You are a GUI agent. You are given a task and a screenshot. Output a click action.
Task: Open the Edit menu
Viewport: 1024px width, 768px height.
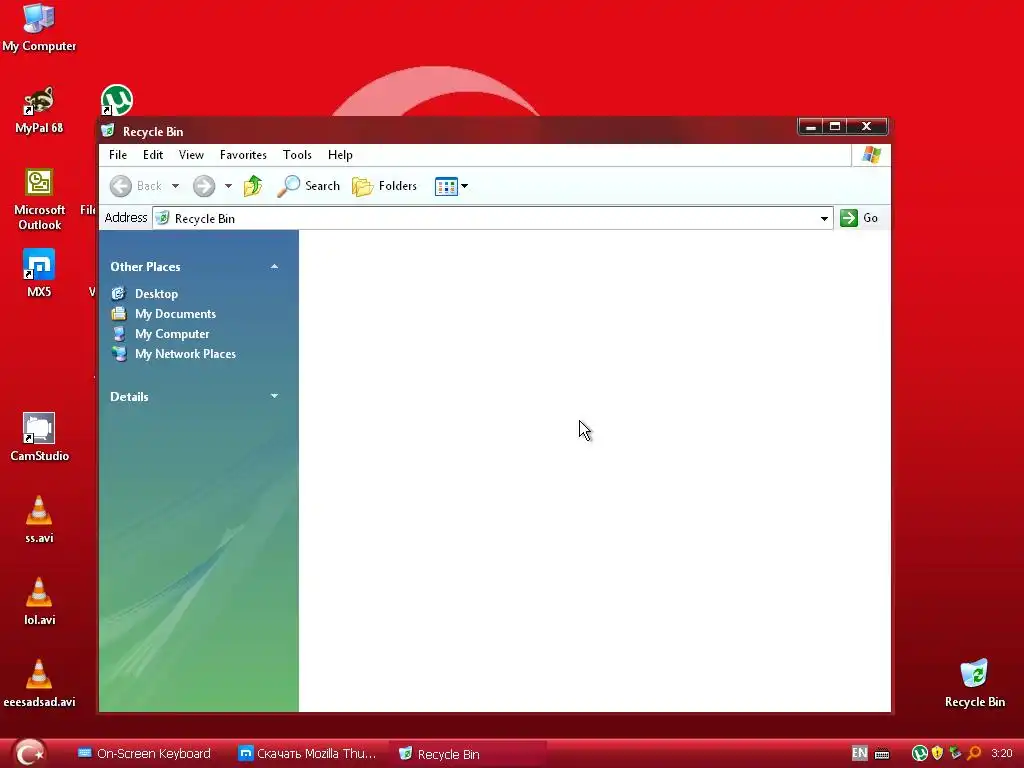[x=153, y=155]
